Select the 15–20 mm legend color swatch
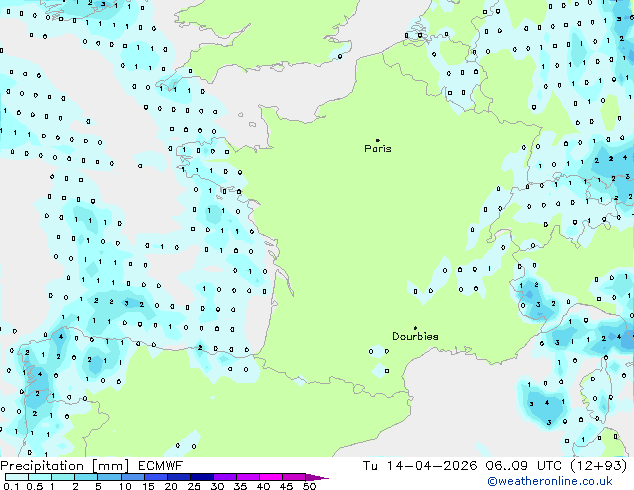The image size is (634, 490). coord(156,477)
